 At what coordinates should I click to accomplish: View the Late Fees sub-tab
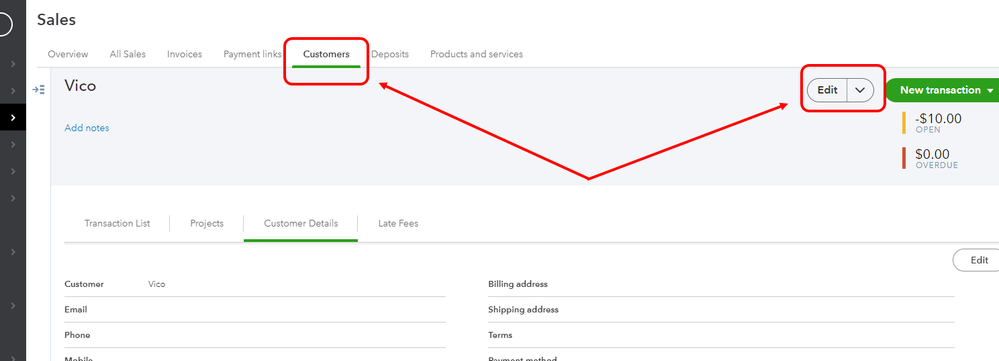[x=398, y=223]
